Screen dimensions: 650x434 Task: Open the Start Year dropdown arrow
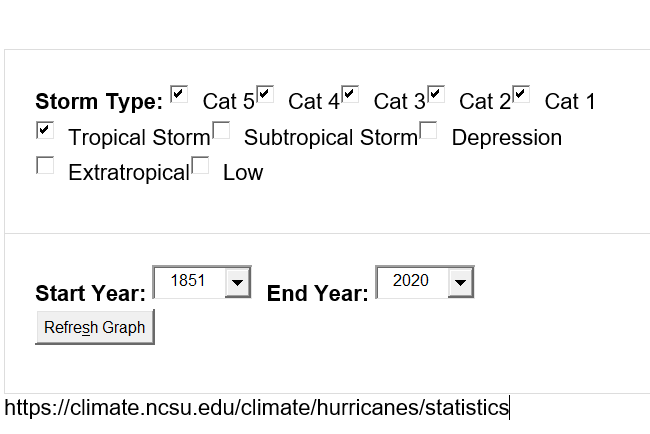point(237,283)
